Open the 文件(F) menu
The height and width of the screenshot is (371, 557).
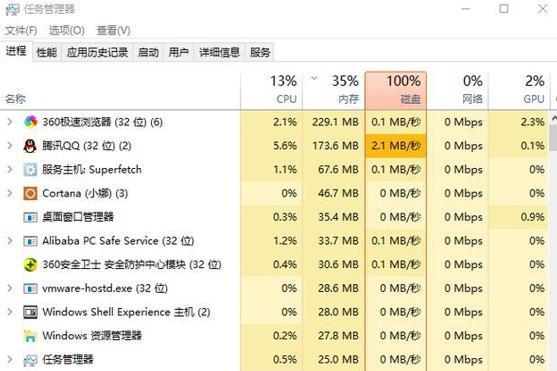21,31
